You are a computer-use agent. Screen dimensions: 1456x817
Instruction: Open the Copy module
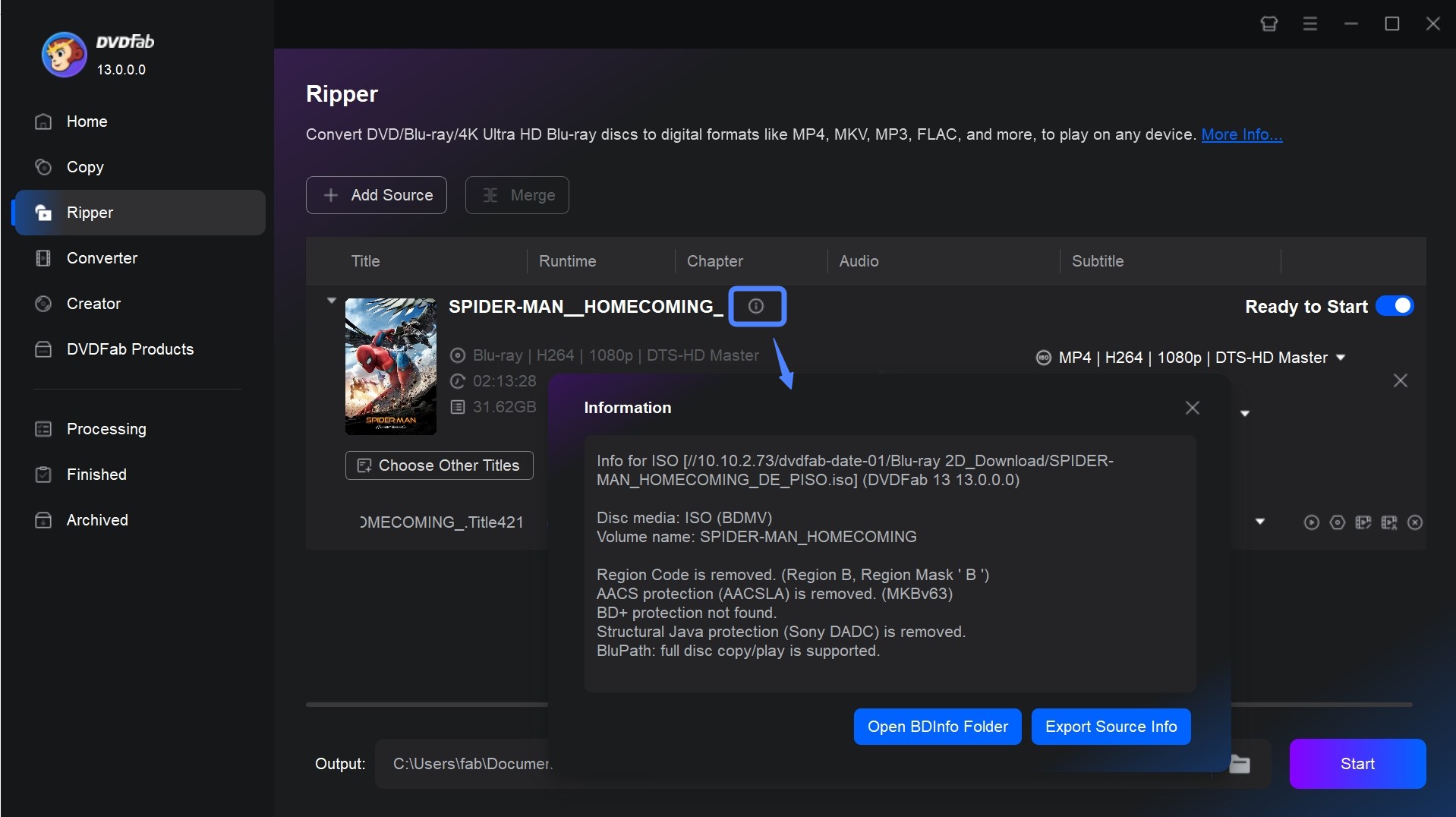pyautogui.click(x=85, y=167)
